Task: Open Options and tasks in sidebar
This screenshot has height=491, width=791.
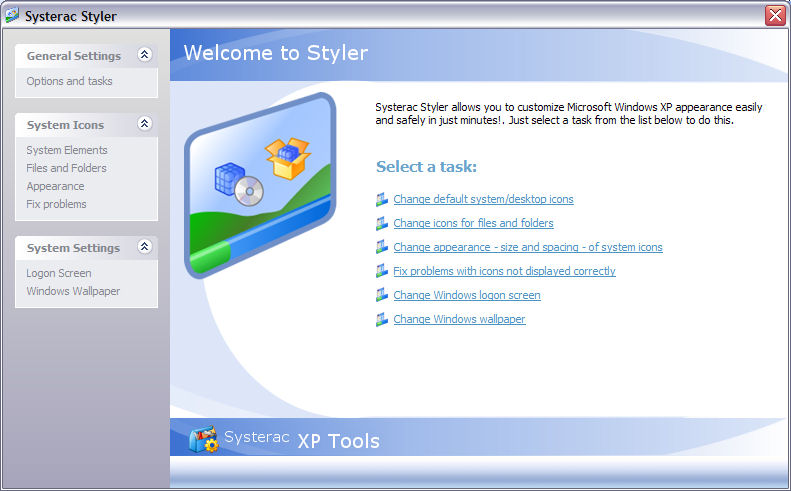Action: (x=70, y=81)
